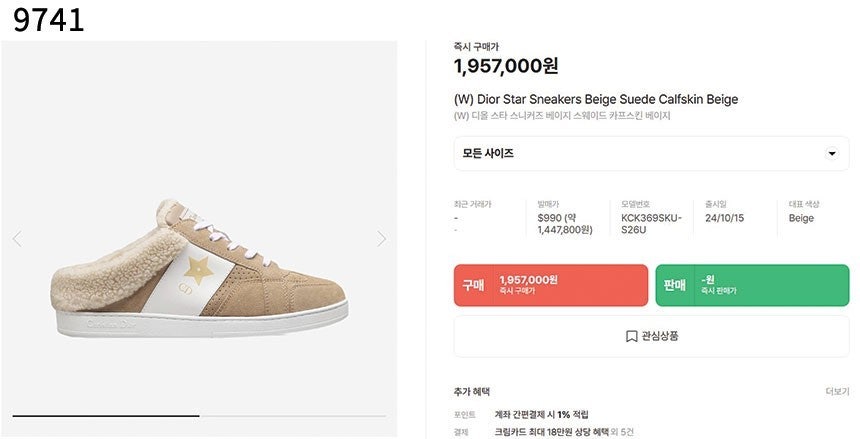Image resolution: width=860 pixels, height=439 pixels.
Task: Click the Korean product name 디올 스타 스니커즈
Action: 561,116
